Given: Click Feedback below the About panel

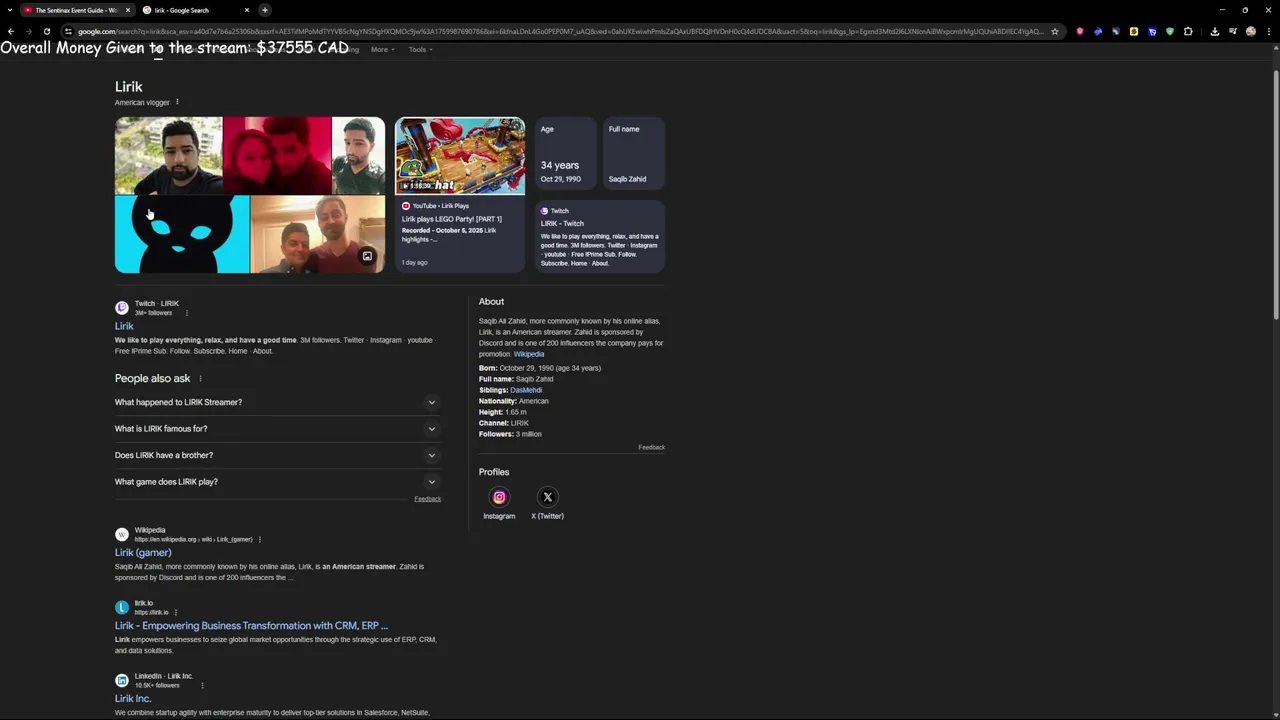Looking at the screenshot, I should pos(651,448).
